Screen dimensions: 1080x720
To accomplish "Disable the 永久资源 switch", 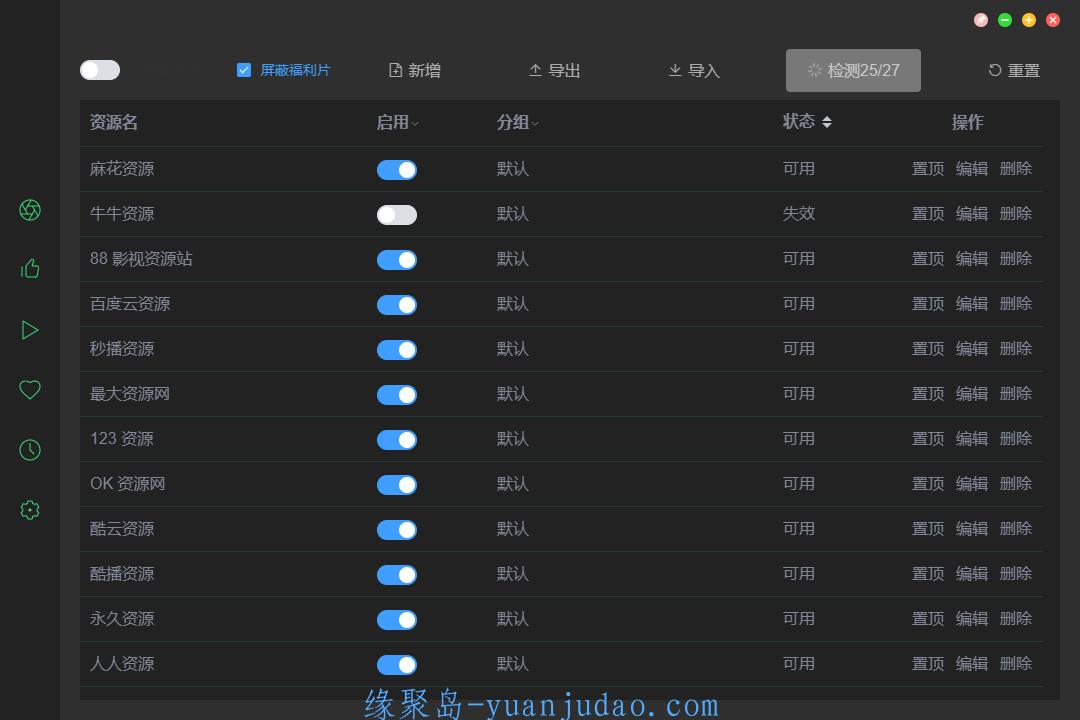I will [x=397, y=620].
